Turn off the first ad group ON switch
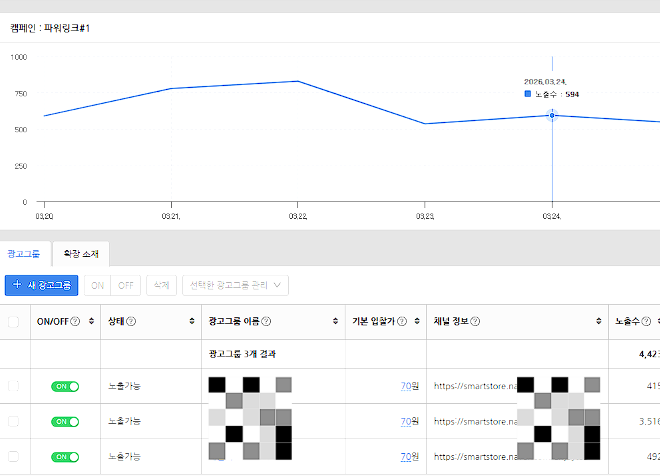This screenshot has width=660, height=476. (65, 386)
